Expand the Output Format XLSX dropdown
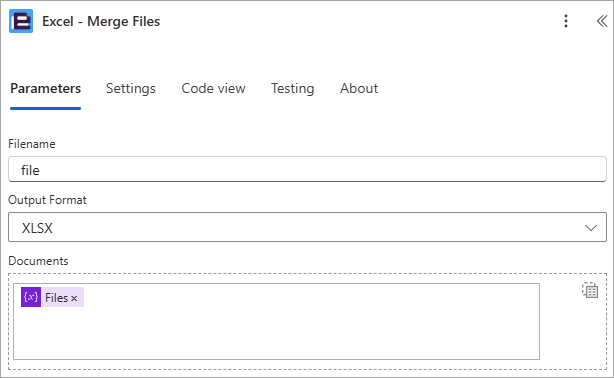Image resolution: width=614 pixels, height=378 pixels. click(307, 227)
